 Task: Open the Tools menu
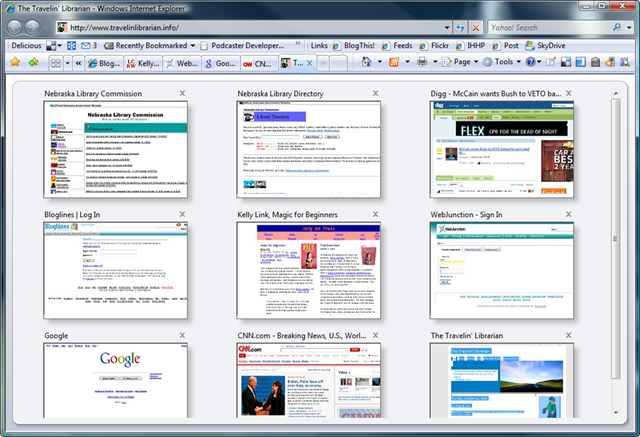(x=502, y=62)
